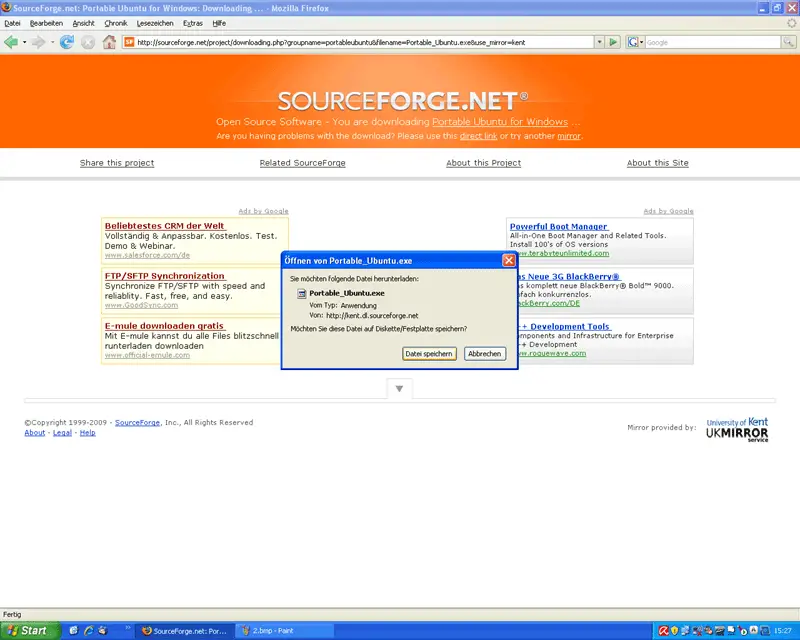Open the About this Site link
This screenshot has height=640, width=800.
[x=658, y=163]
